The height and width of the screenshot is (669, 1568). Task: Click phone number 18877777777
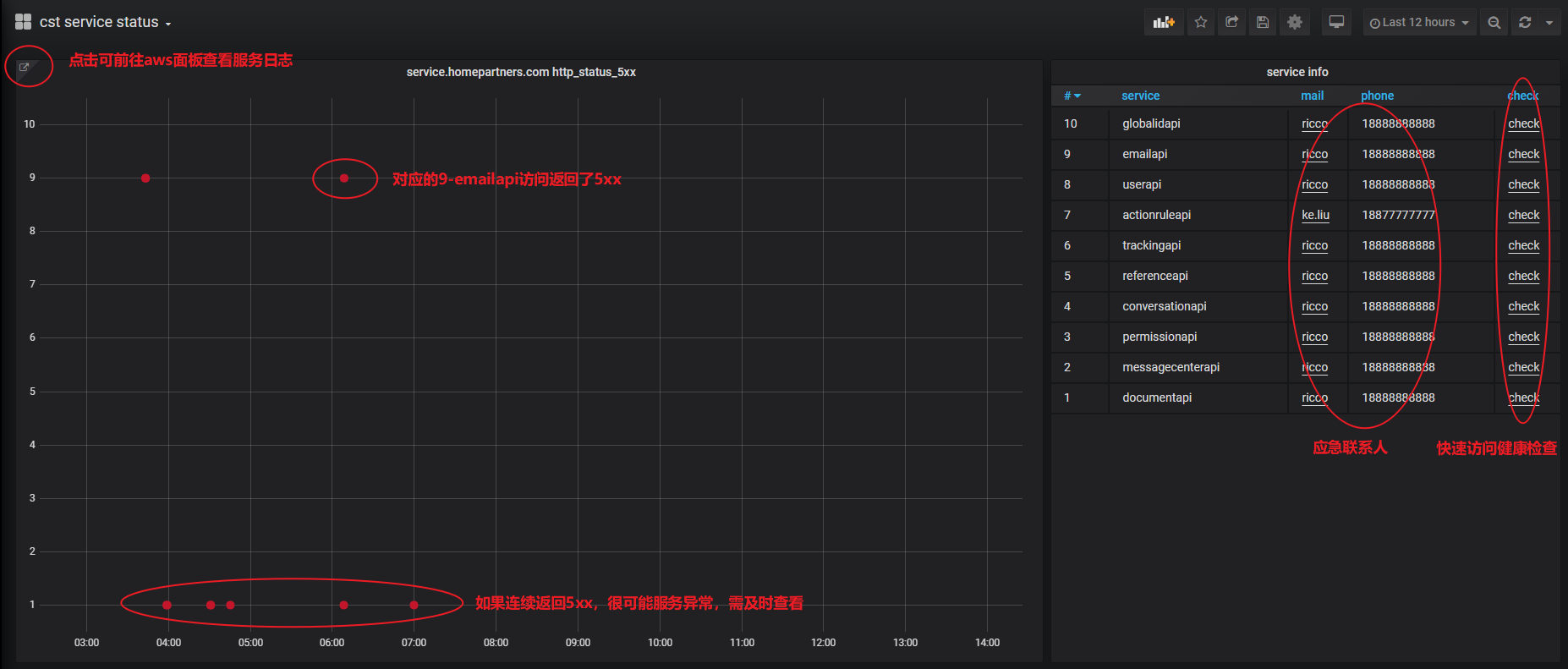coord(1398,215)
